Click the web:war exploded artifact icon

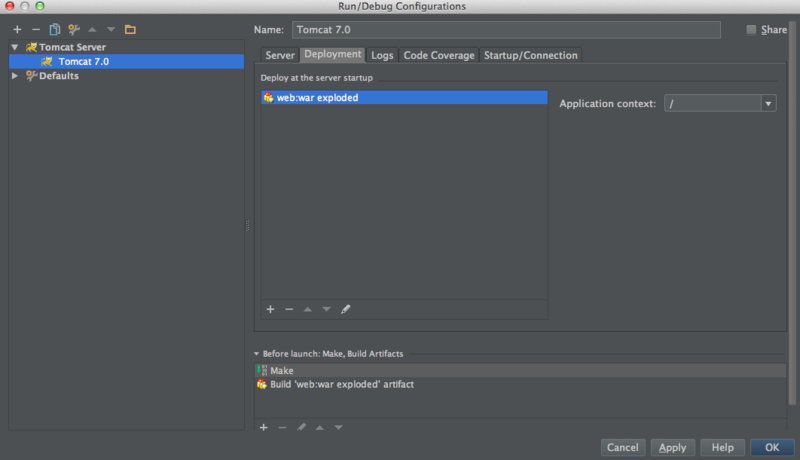click(x=268, y=97)
